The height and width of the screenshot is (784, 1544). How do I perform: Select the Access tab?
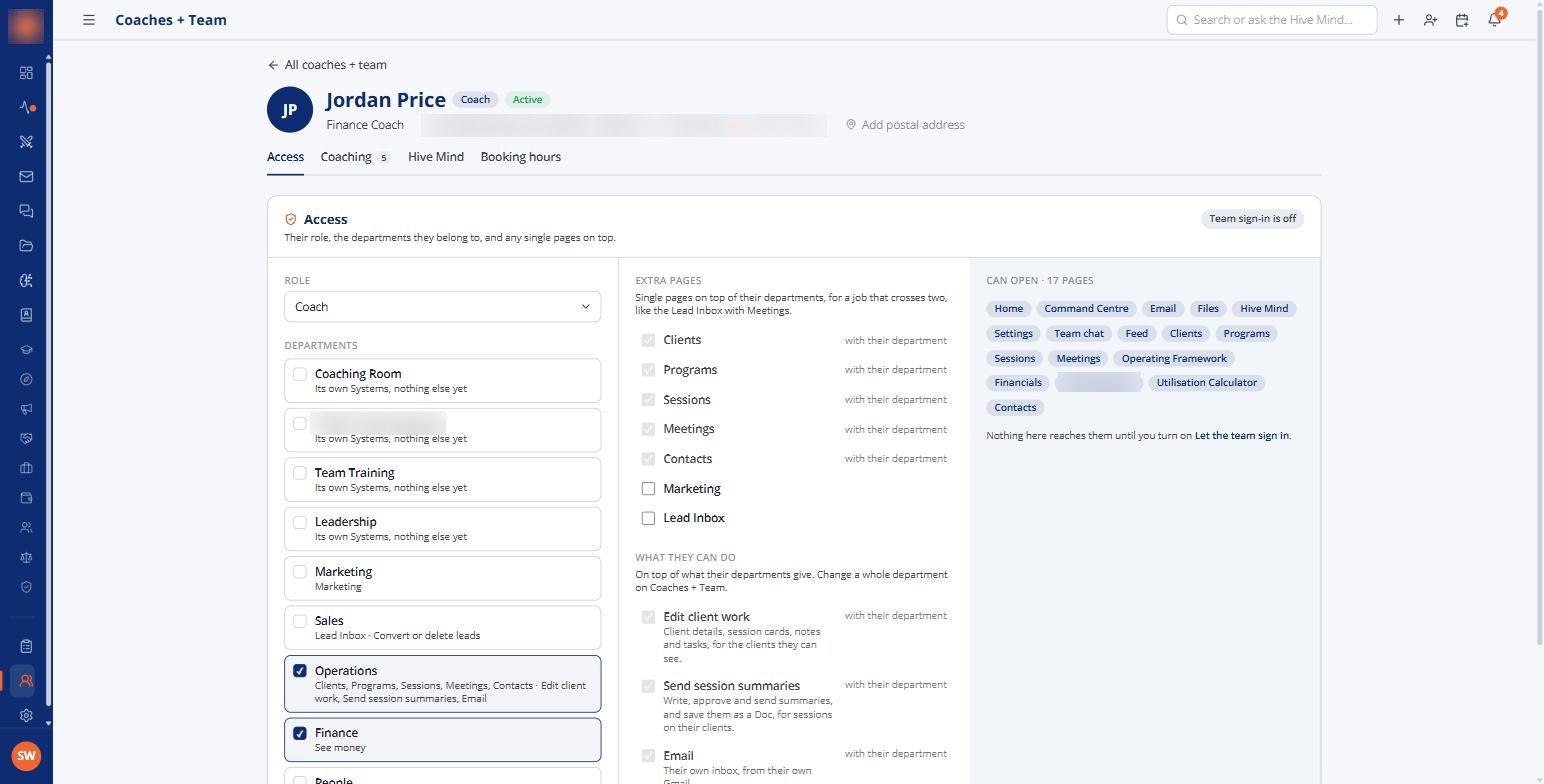coord(285,157)
